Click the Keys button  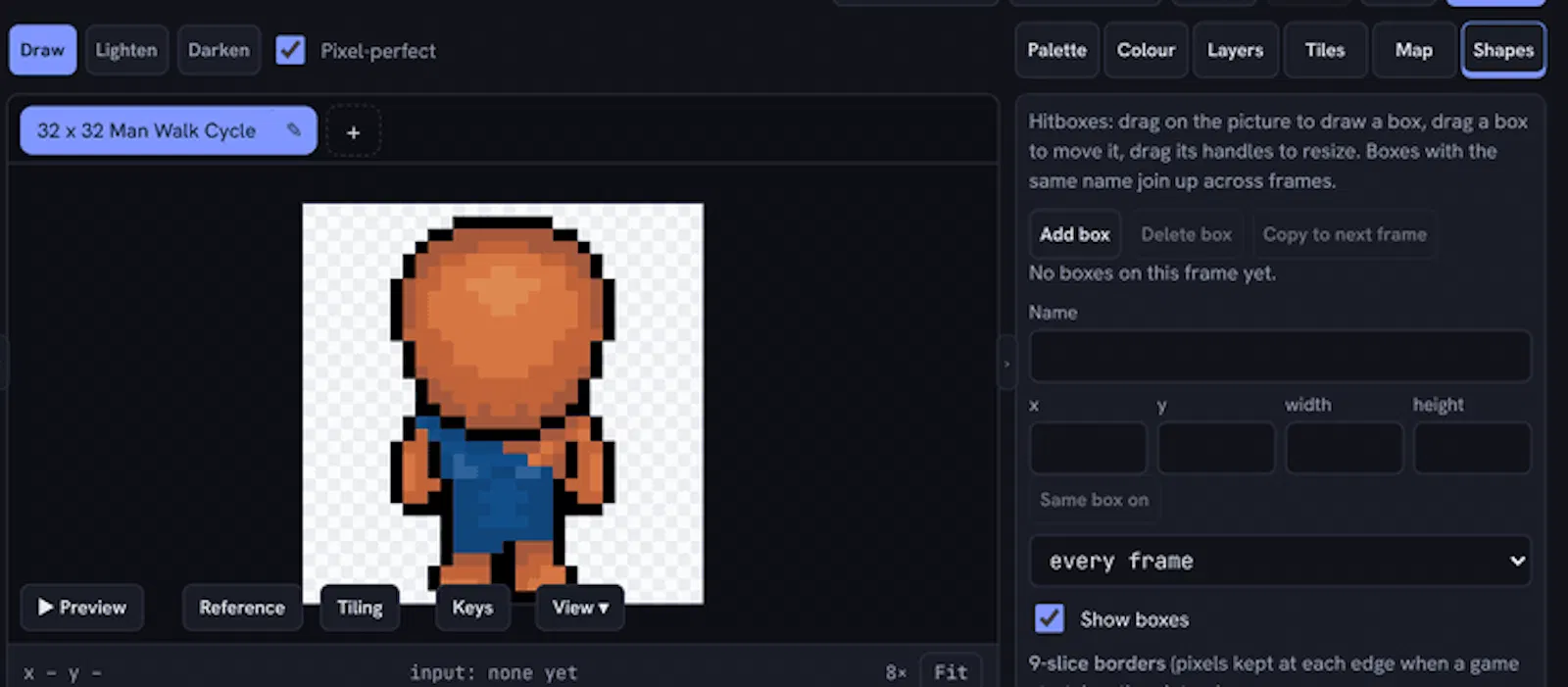(x=472, y=608)
